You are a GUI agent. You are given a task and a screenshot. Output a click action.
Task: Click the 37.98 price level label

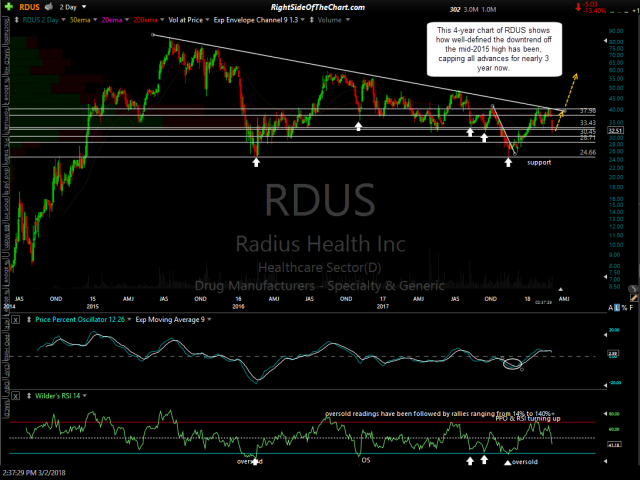pos(588,111)
